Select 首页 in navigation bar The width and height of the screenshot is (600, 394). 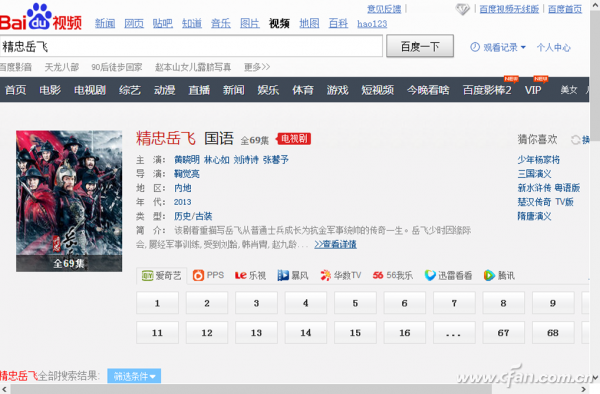tap(15, 90)
